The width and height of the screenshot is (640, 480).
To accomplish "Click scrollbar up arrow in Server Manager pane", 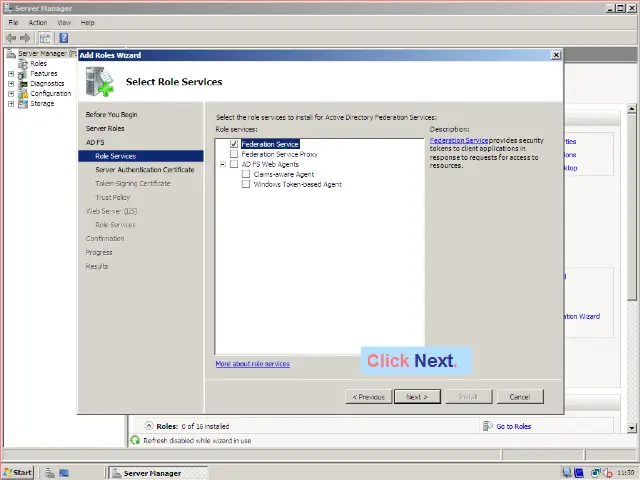I will click(x=632, y=109).
